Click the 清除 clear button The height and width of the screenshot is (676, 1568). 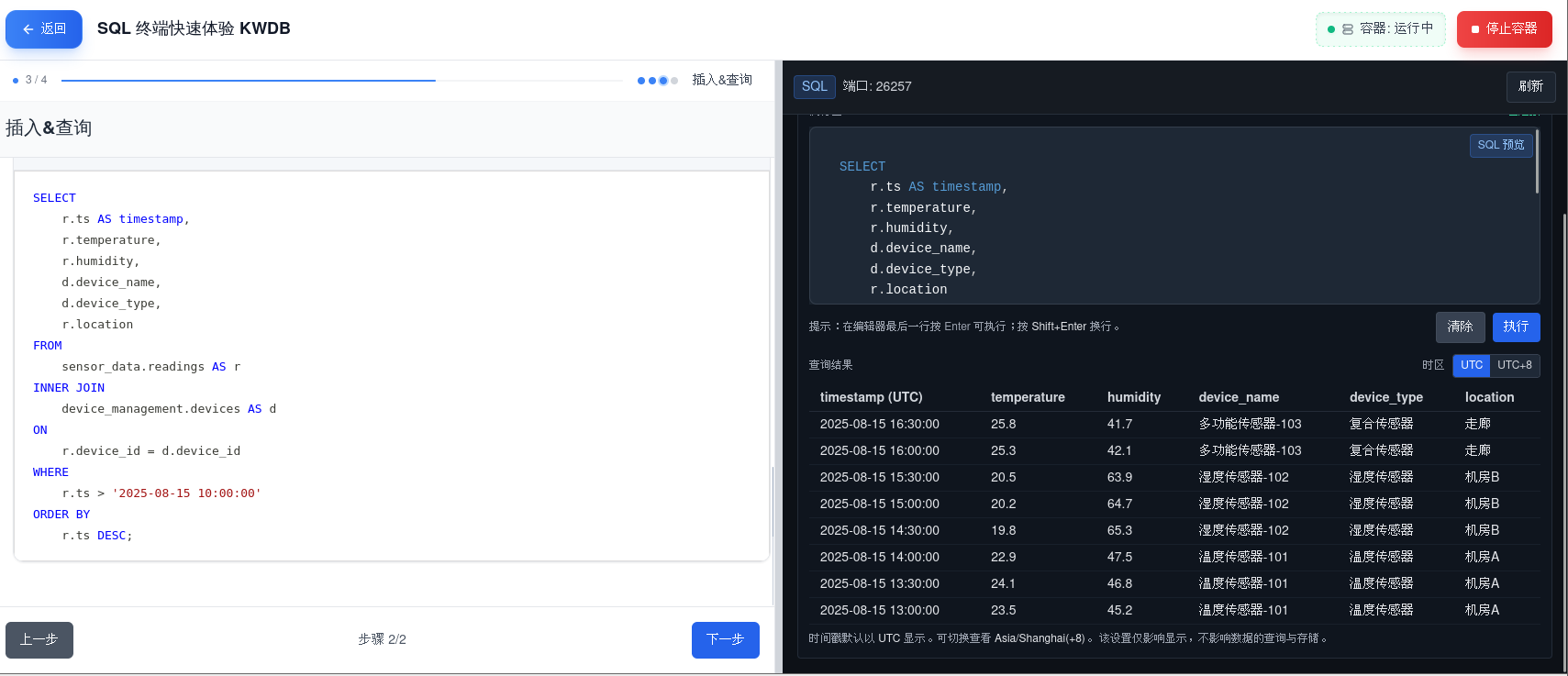(x=1460, y=327)
